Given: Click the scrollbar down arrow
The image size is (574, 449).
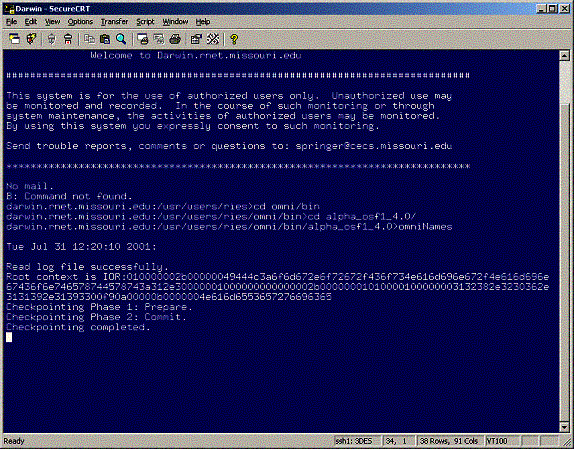Looking at the screenshot, I should click(x=564, y=427).
